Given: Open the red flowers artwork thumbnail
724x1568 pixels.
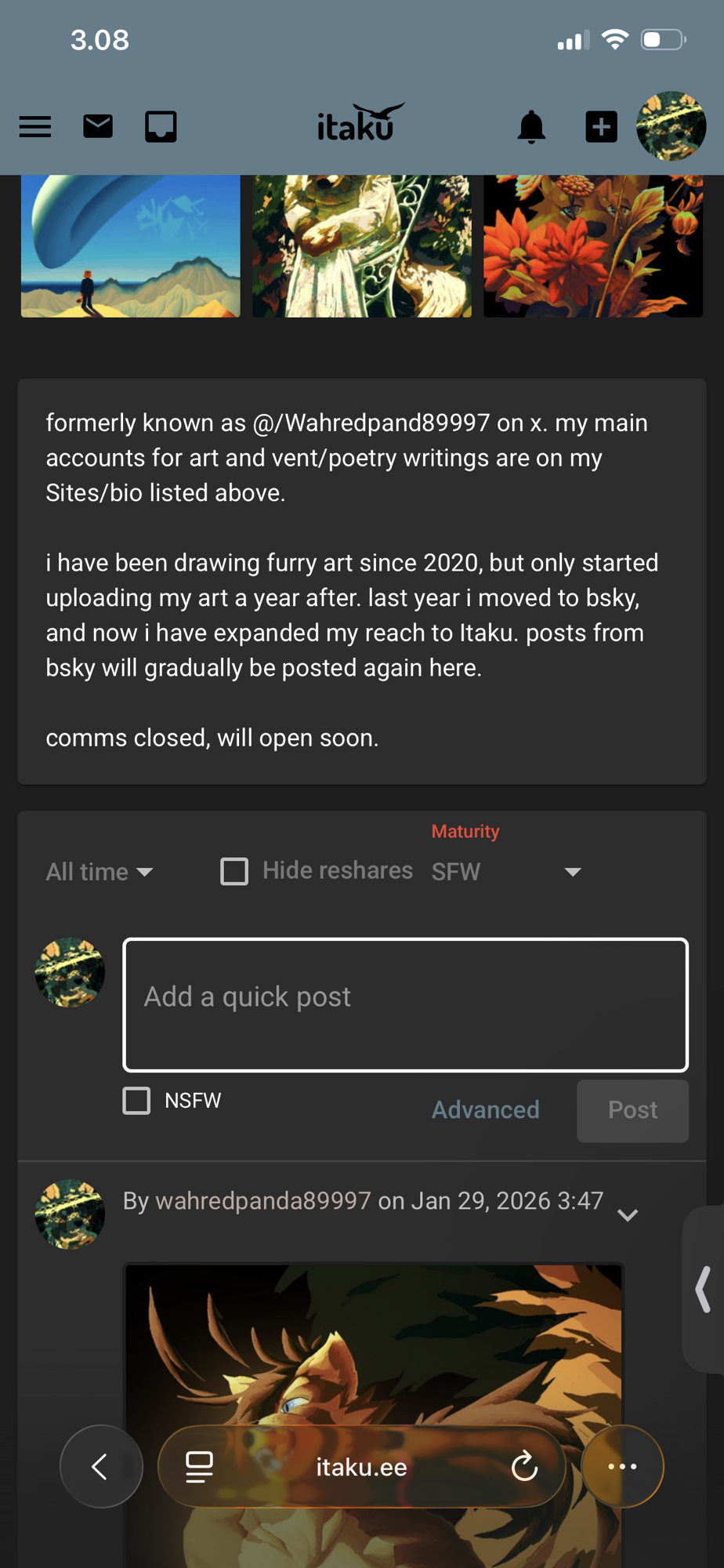Looking at the screenshot, I should [593, 246].
